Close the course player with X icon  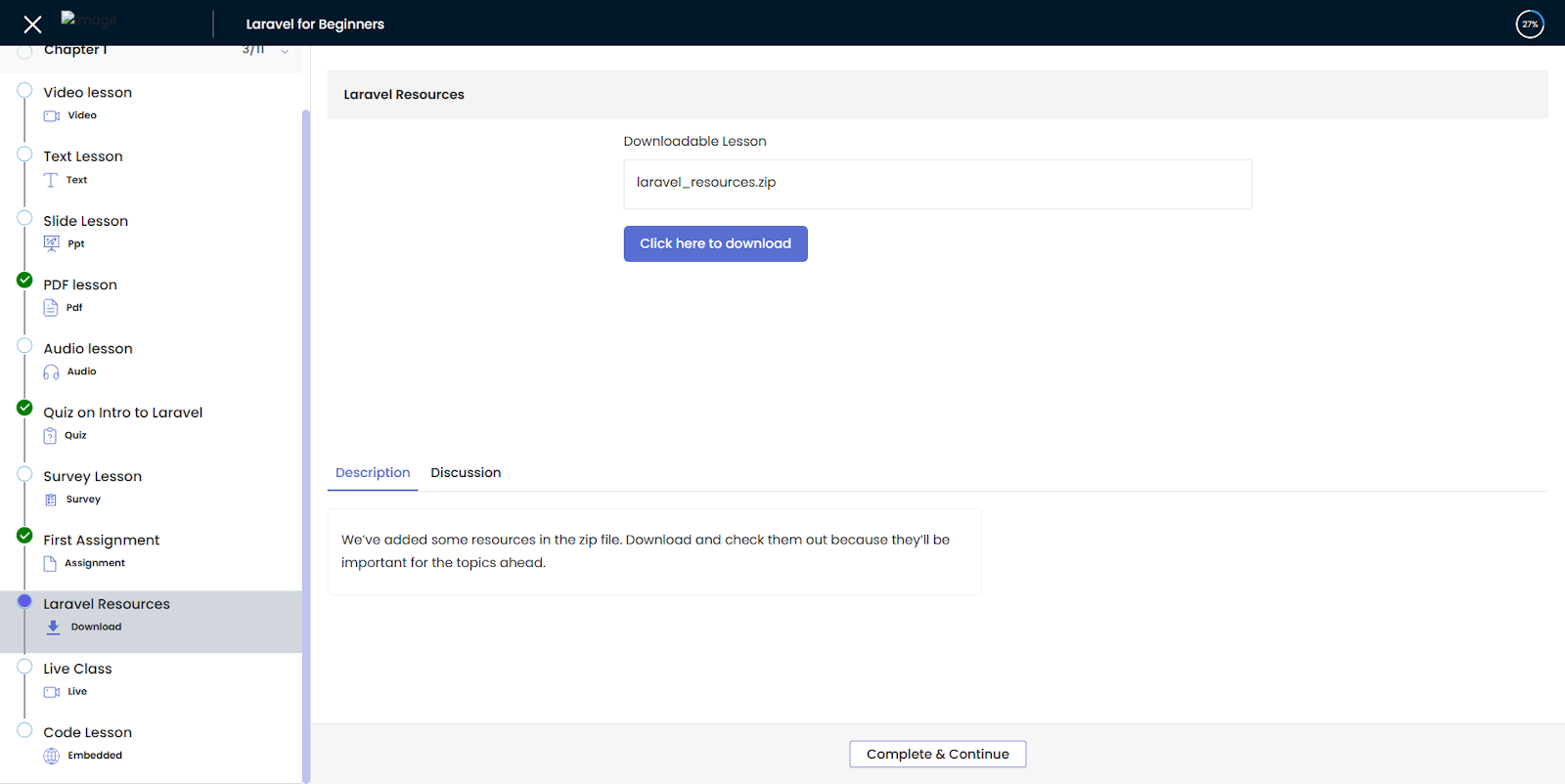click(x=32, y=24)
